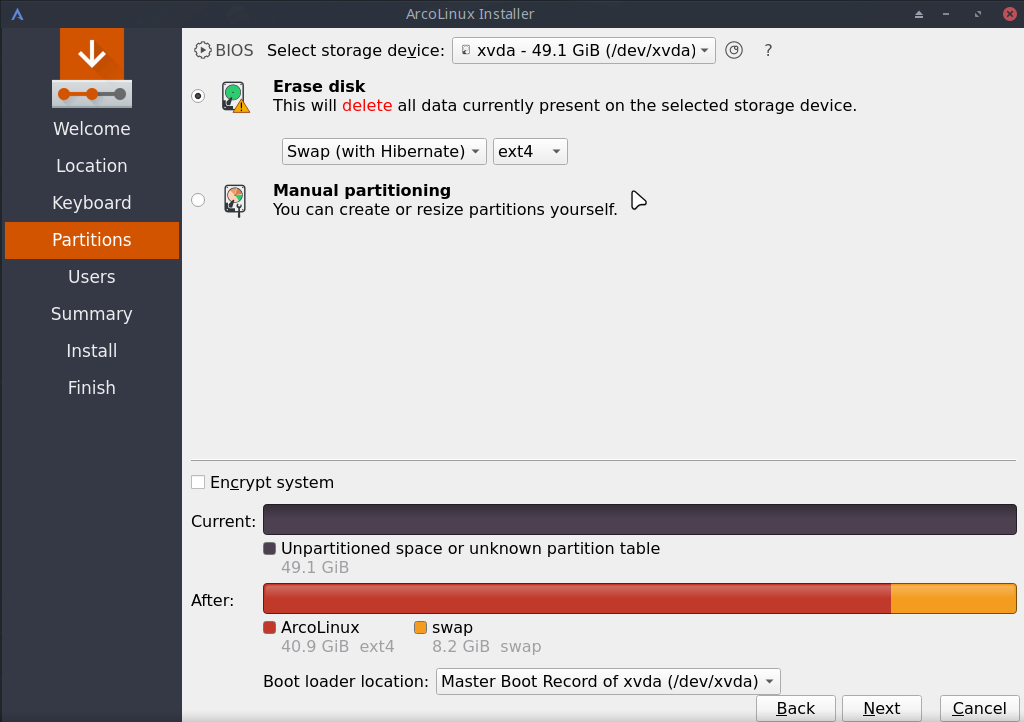1024x722 pixels.
Task: Go to the Install step
Action: [x=92, y=351]
